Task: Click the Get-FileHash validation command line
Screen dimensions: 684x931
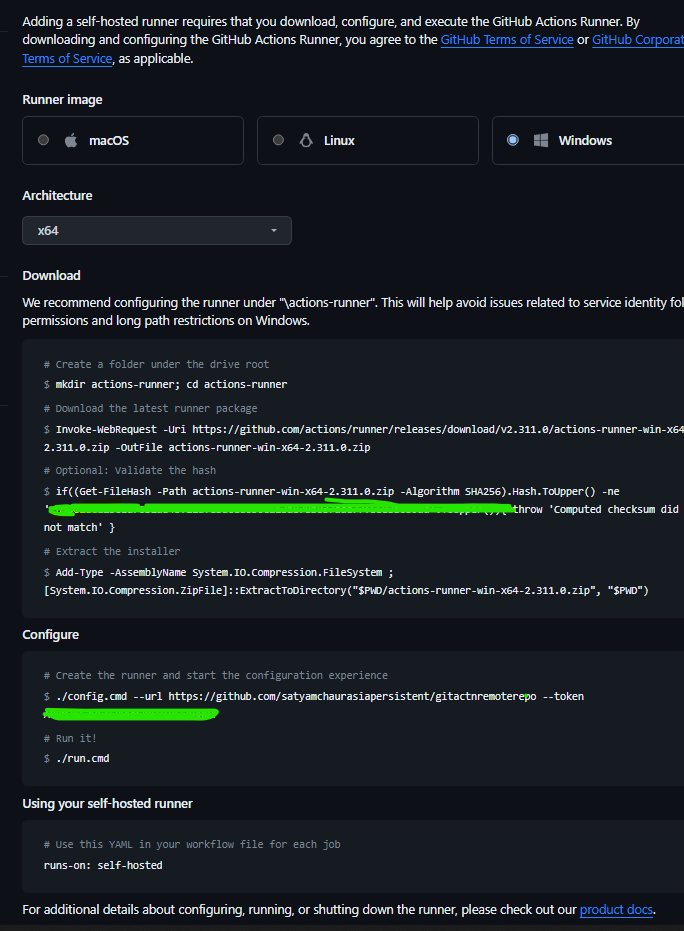Action: 337,492
